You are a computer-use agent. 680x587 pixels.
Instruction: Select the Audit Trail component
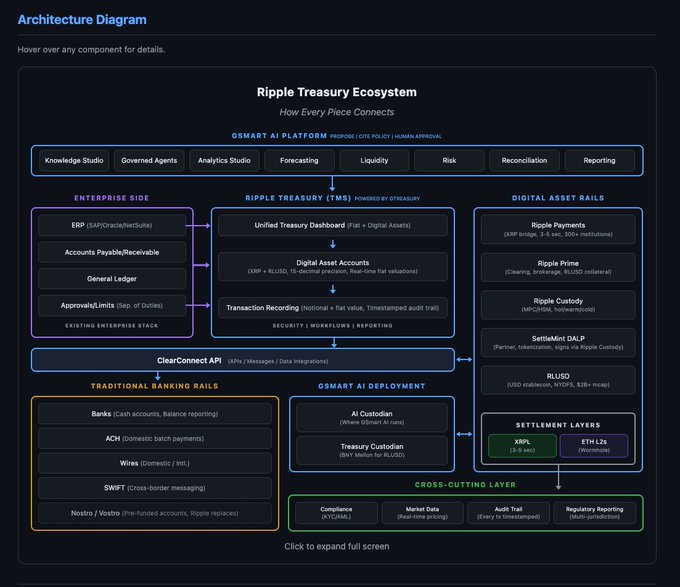click(509, 513)
